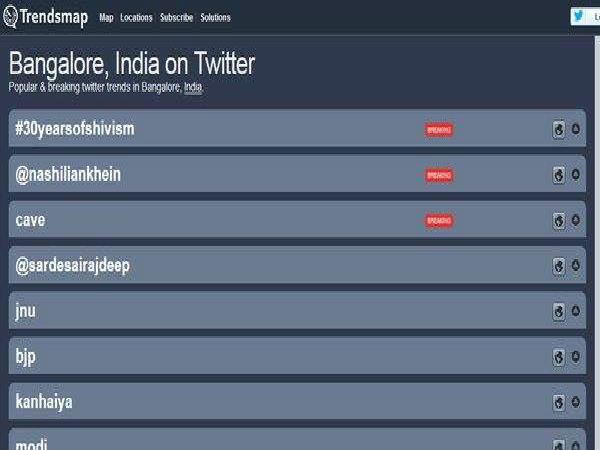Open the jnu trend

pyautogui.click(x=26, y=311)
